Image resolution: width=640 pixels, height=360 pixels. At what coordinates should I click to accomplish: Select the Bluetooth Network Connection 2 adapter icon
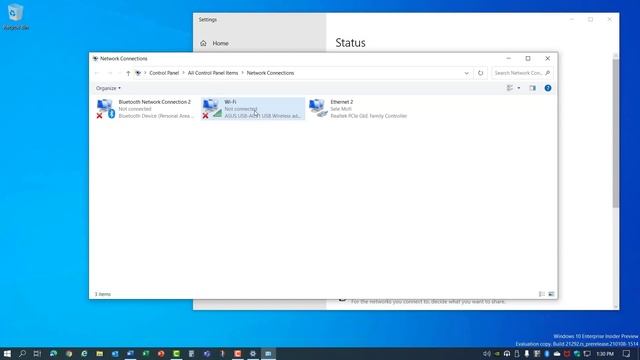(106, 109)
